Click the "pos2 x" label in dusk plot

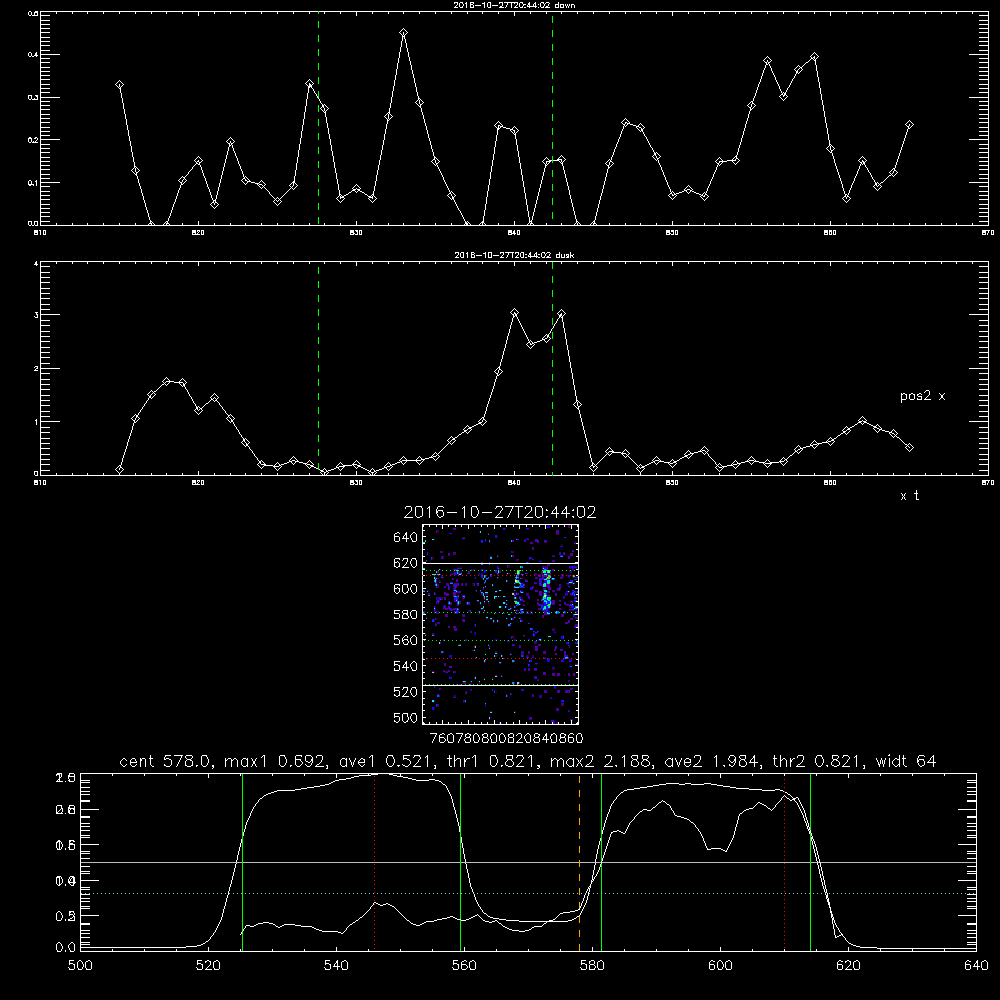922,396
